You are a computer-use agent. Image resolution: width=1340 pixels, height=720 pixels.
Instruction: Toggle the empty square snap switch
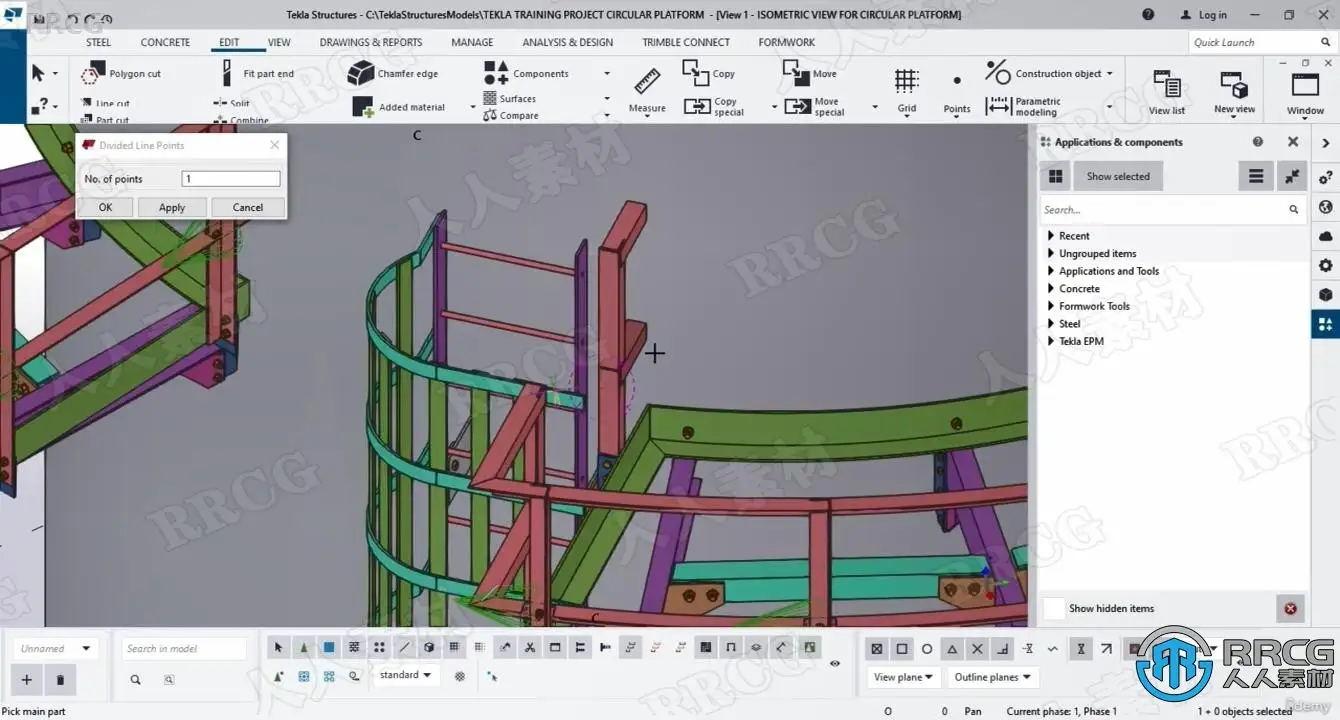click(902, 648)
